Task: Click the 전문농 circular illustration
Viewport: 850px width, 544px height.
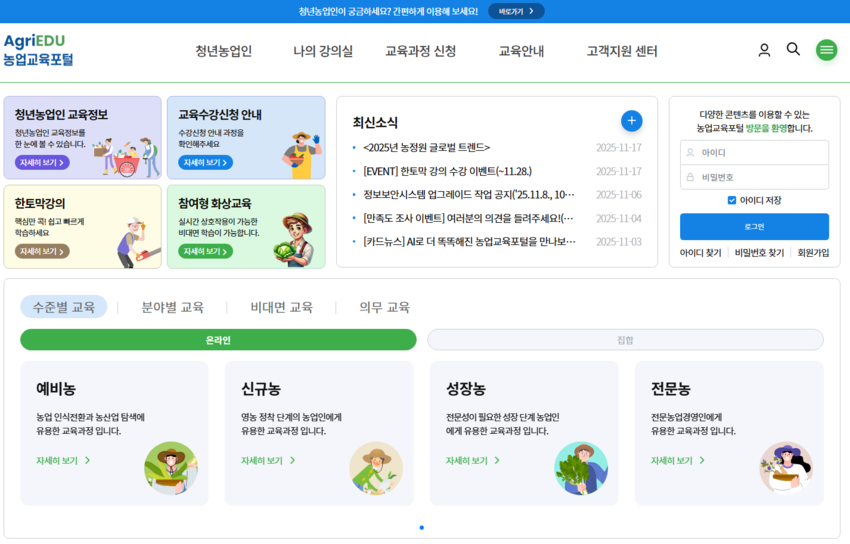Action: tap(786, 468)
